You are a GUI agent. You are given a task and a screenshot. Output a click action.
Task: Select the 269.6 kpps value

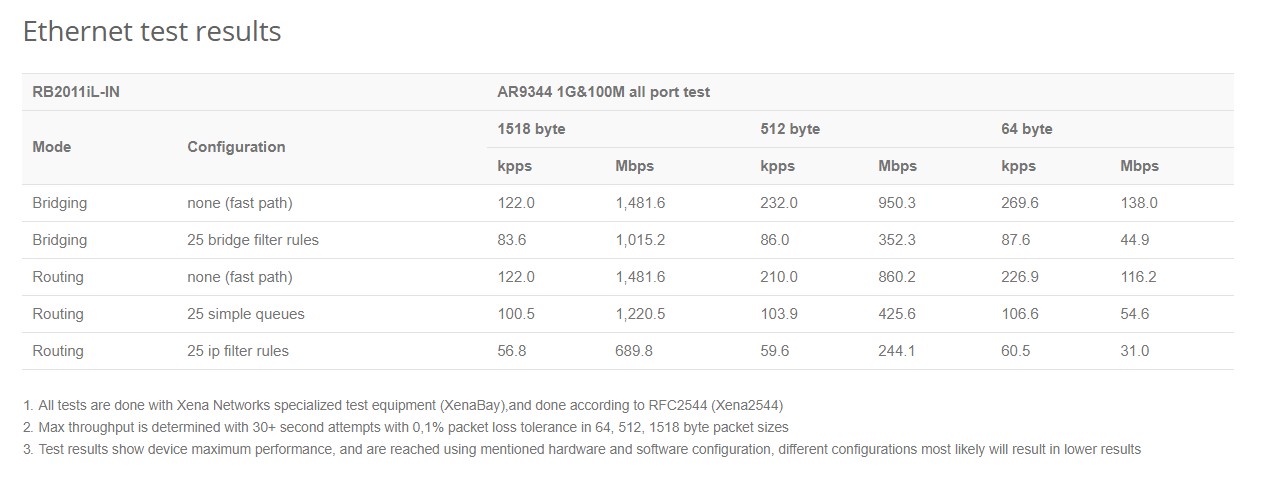[1019, 203]
